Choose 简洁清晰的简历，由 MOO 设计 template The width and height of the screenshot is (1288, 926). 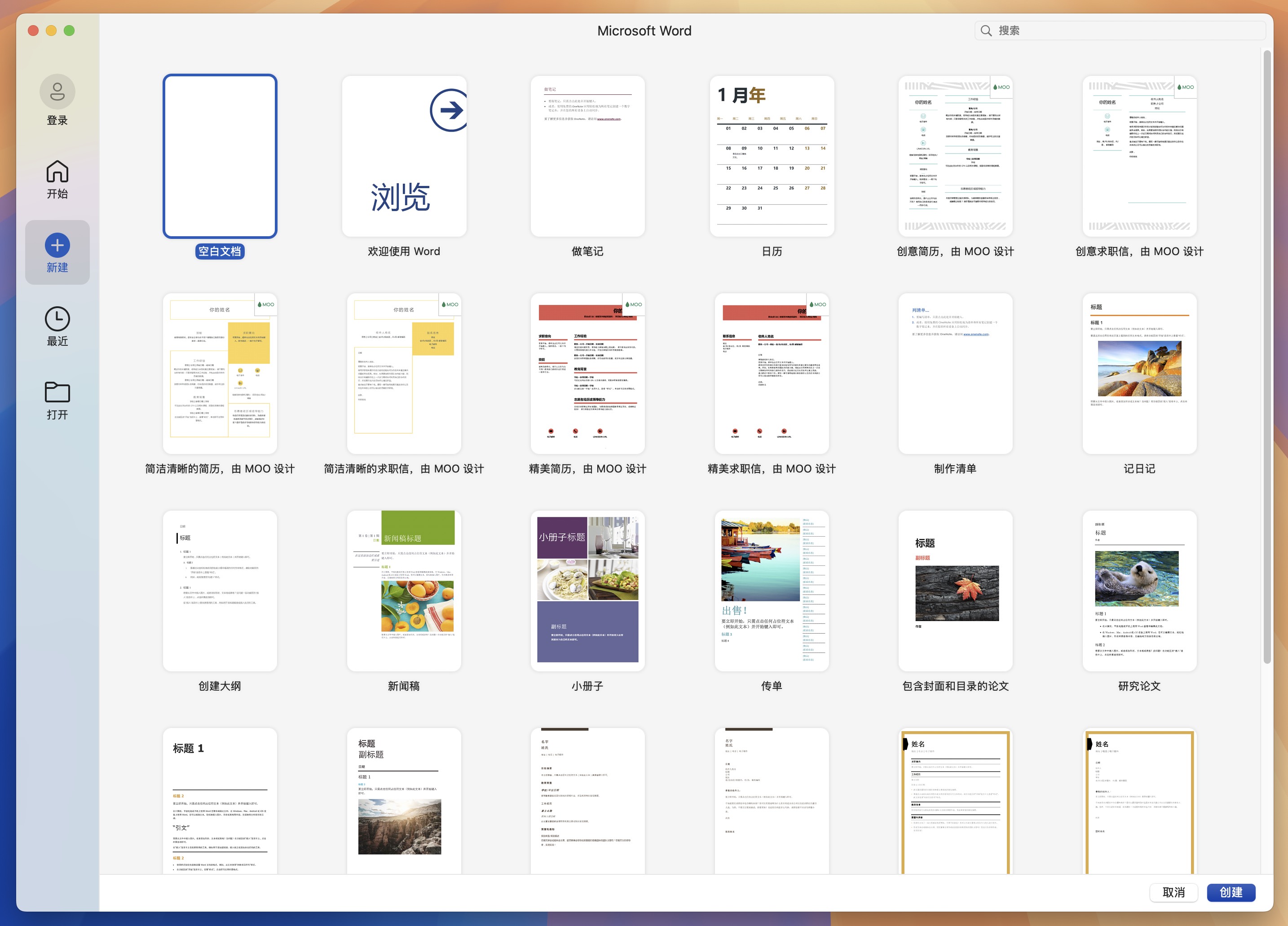click(220, 373)
